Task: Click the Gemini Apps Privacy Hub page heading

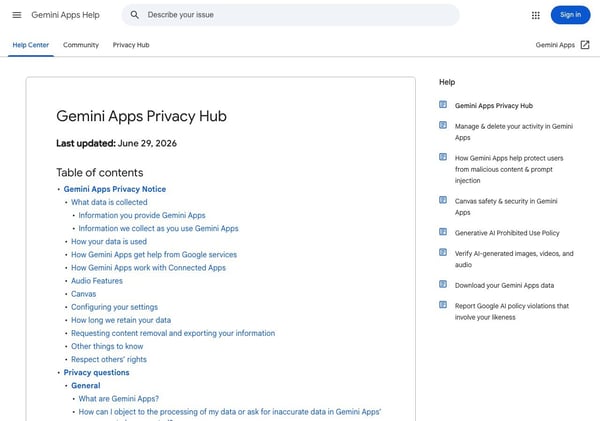Action: point(141,116)
